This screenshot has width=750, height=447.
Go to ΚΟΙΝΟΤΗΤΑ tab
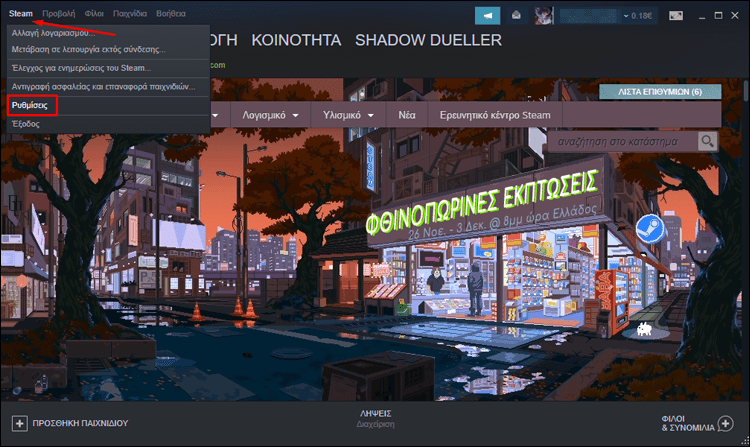[296, 40]
